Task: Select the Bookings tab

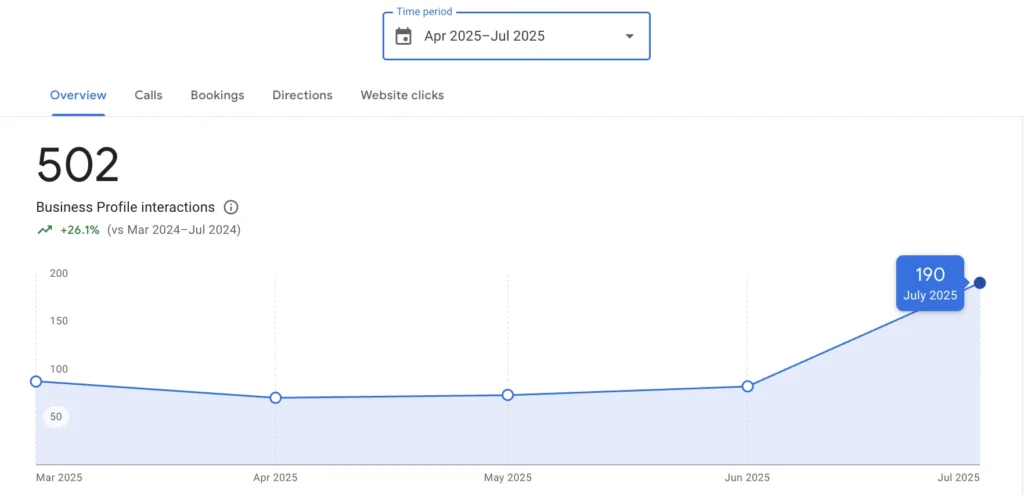Action: [217, 95]
